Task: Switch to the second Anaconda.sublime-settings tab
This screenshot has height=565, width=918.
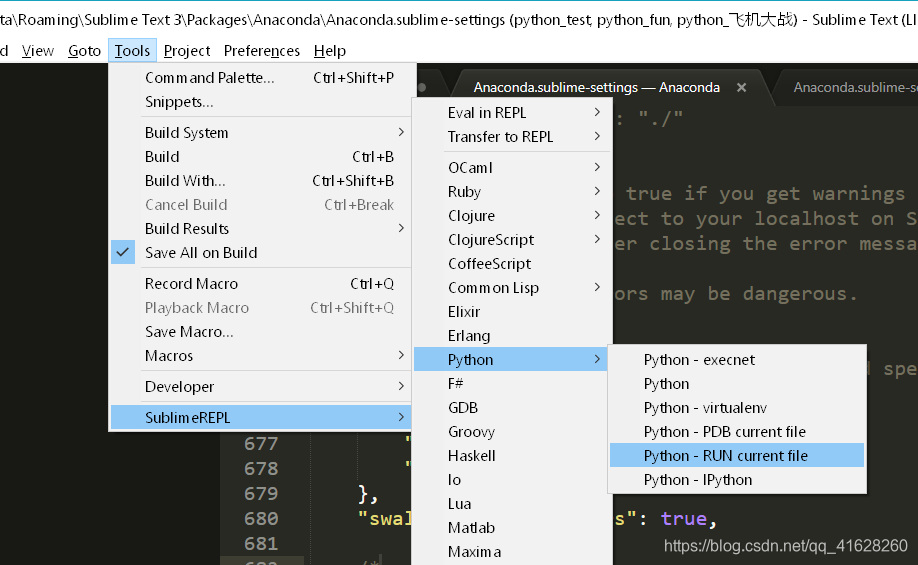Action: pyautogui.click(x=855, y=88)
